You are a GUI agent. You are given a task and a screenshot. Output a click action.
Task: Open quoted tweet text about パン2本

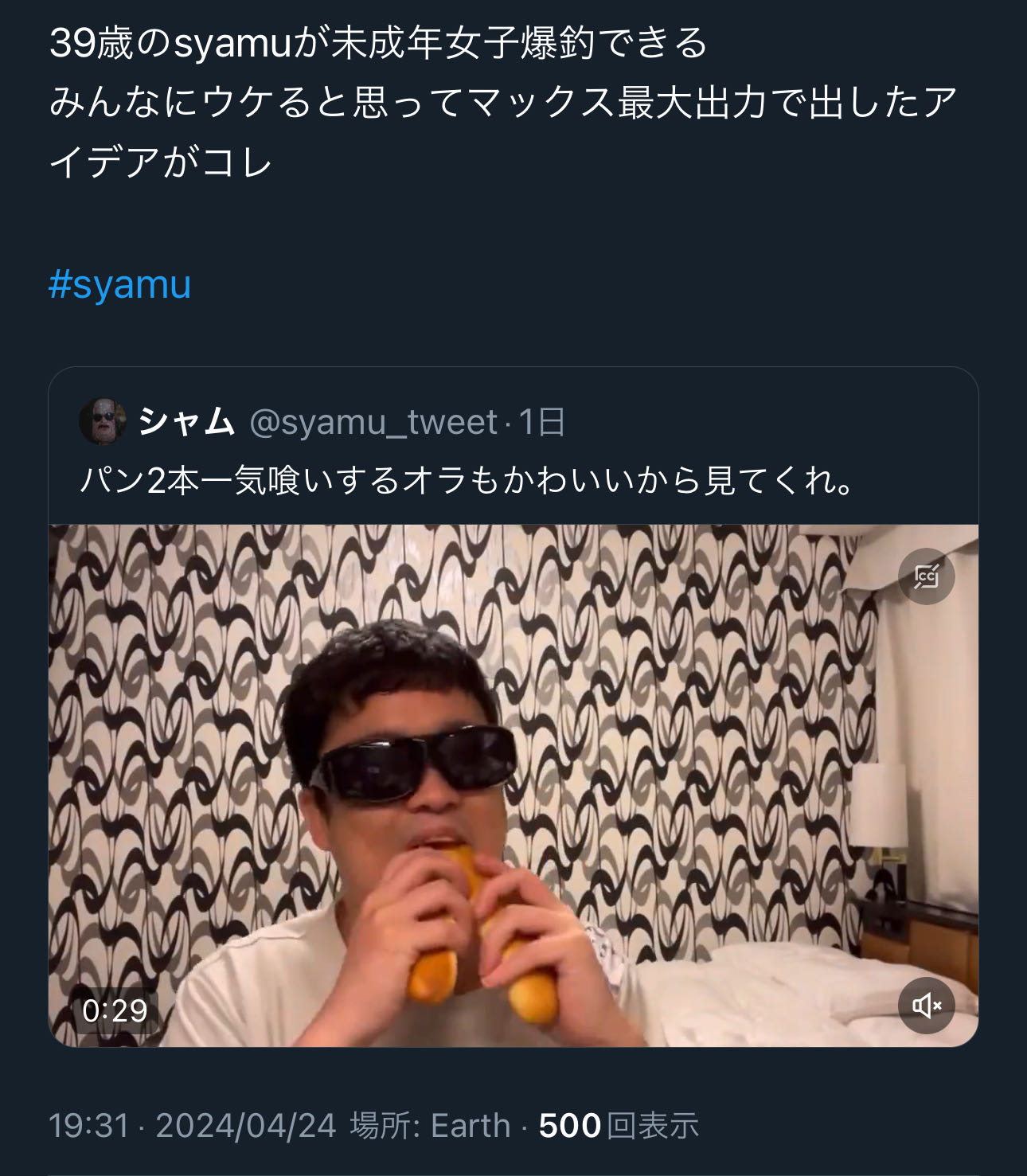coord(467,480)
